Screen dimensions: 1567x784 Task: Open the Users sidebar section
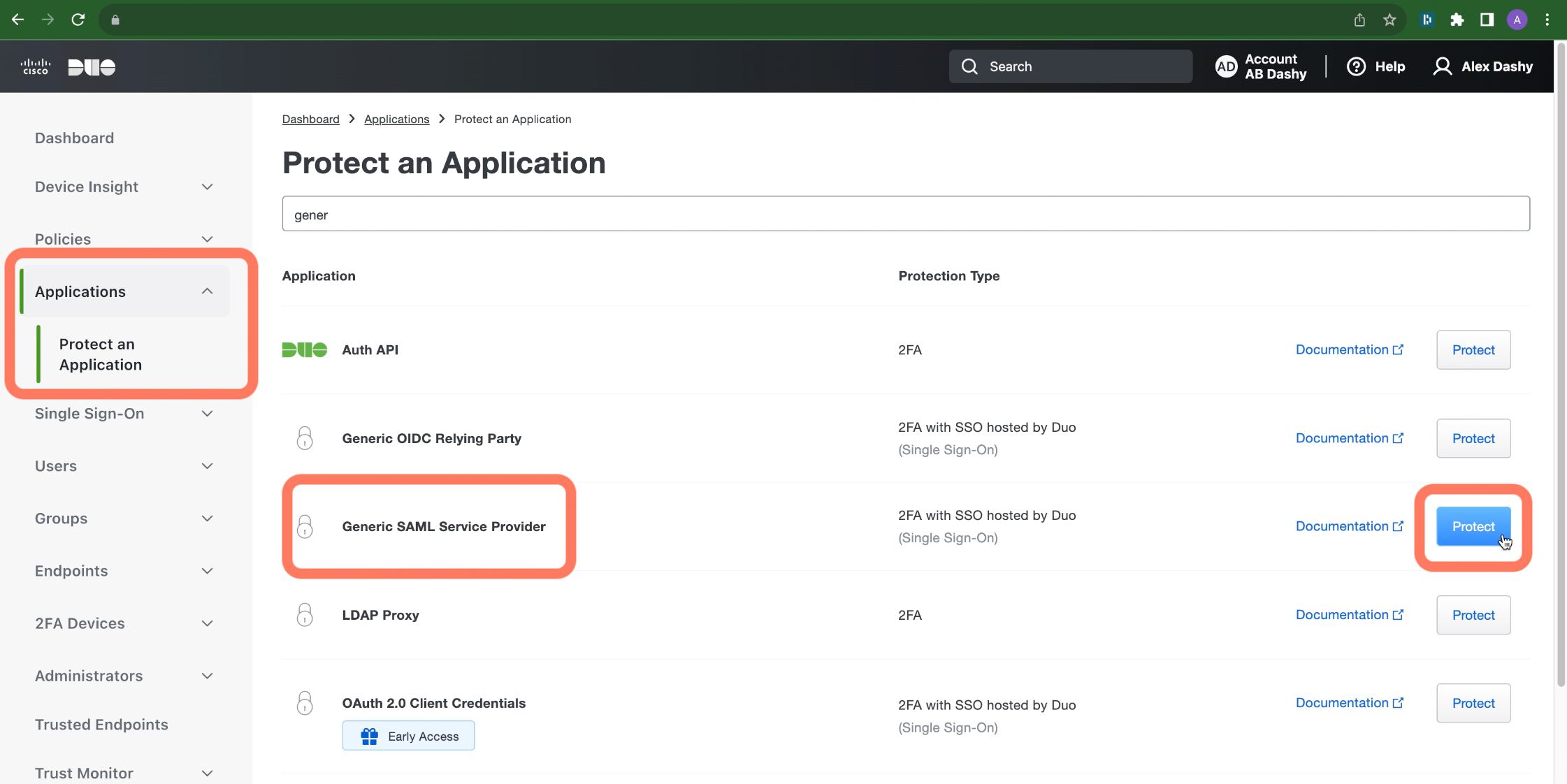tap(56, 466)
